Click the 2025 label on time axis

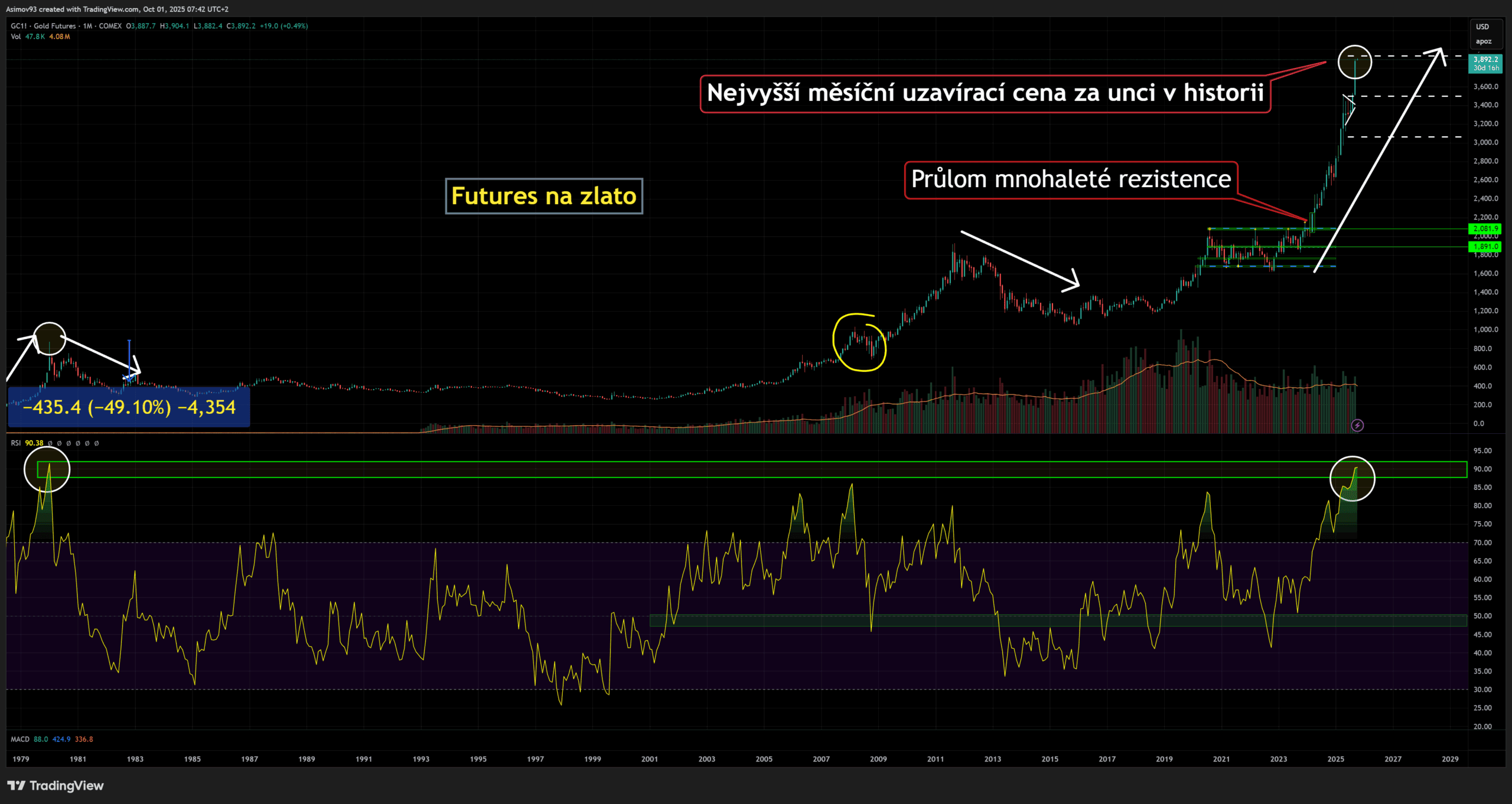[x=1335, y=759]
